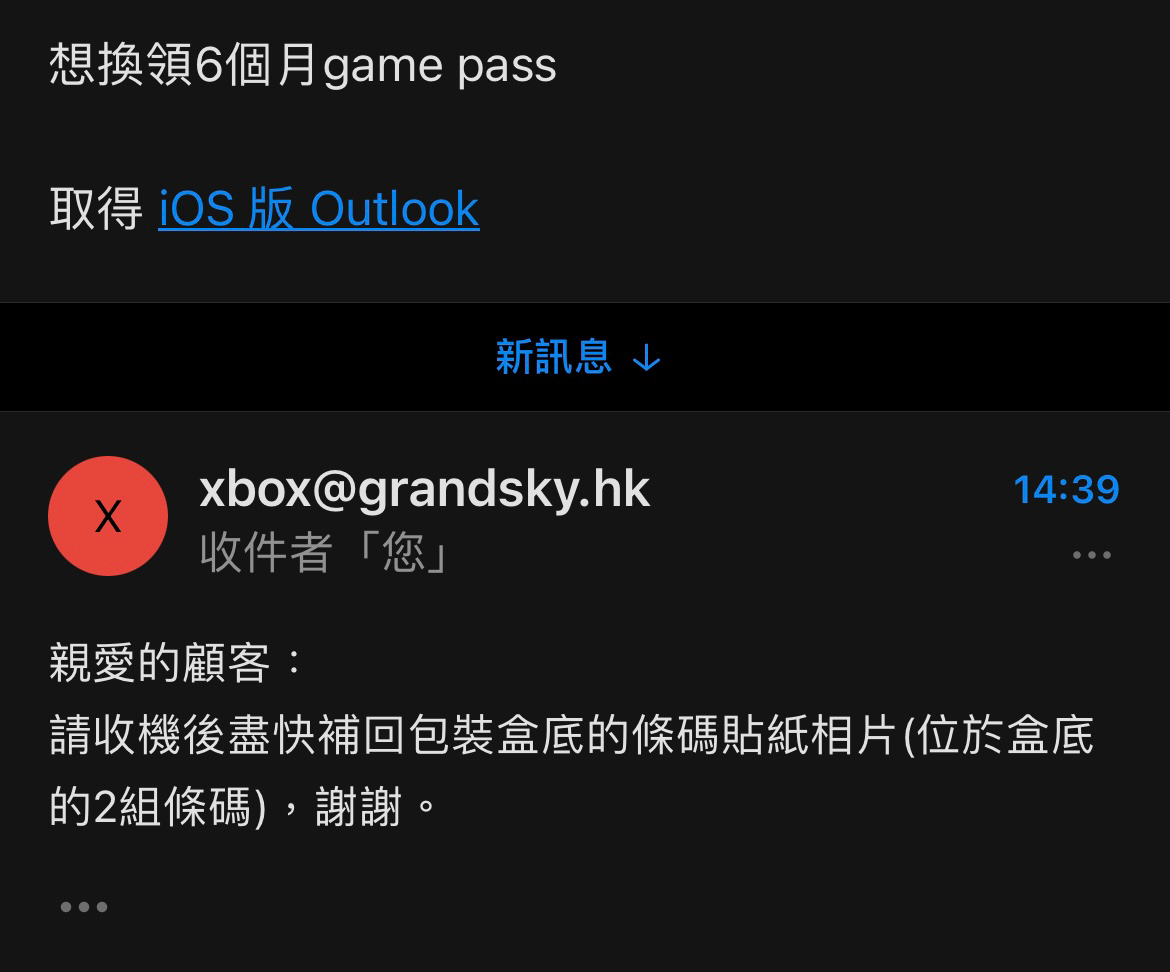The height and width of the screenshot is (972, 1170).
Task: Click 位於盒底 inside the parentheses
Action: pyautogui.click(x=1006, y=735)
